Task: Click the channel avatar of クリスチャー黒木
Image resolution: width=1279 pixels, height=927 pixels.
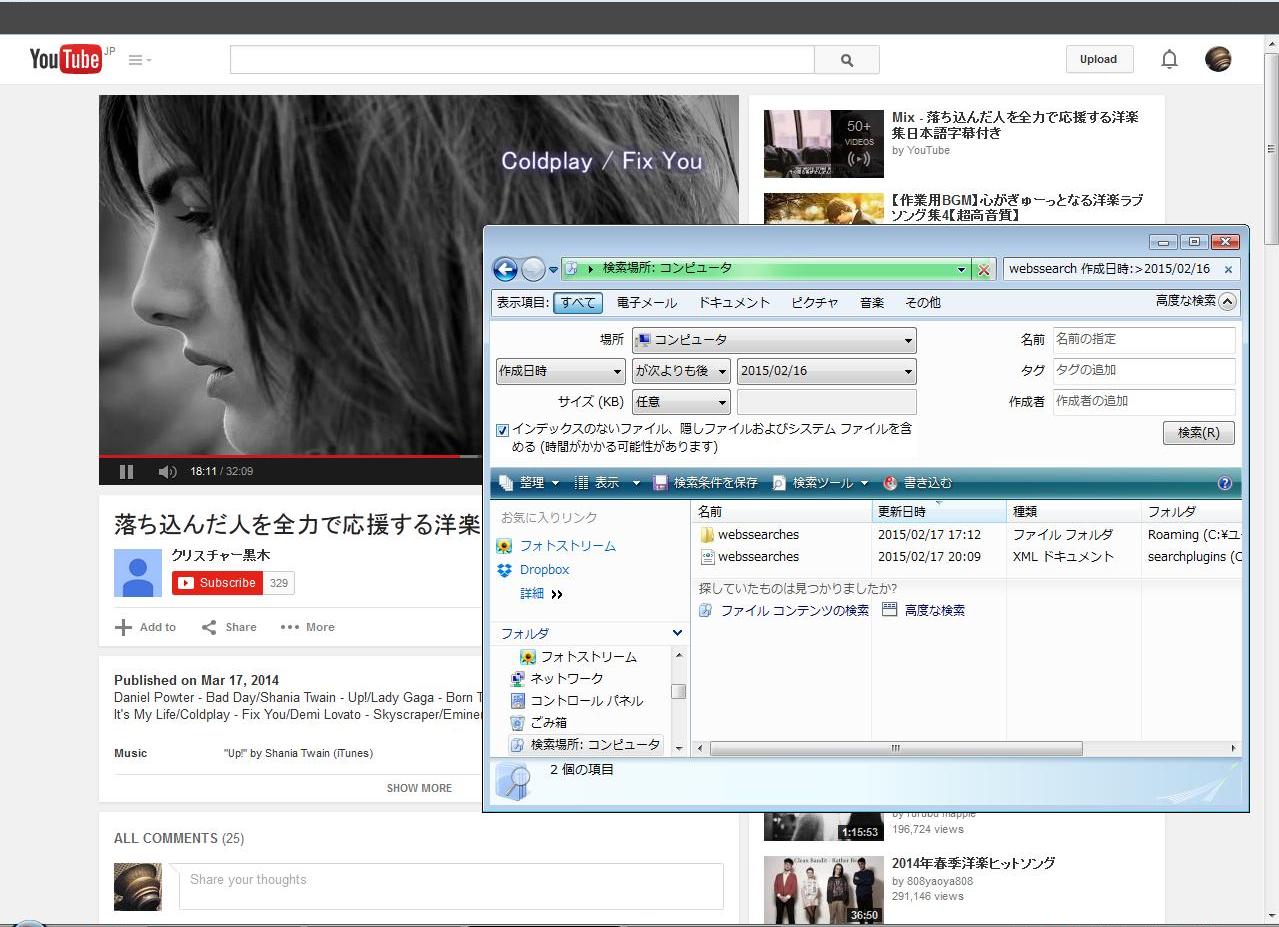Action: click(x=138, y=573)
